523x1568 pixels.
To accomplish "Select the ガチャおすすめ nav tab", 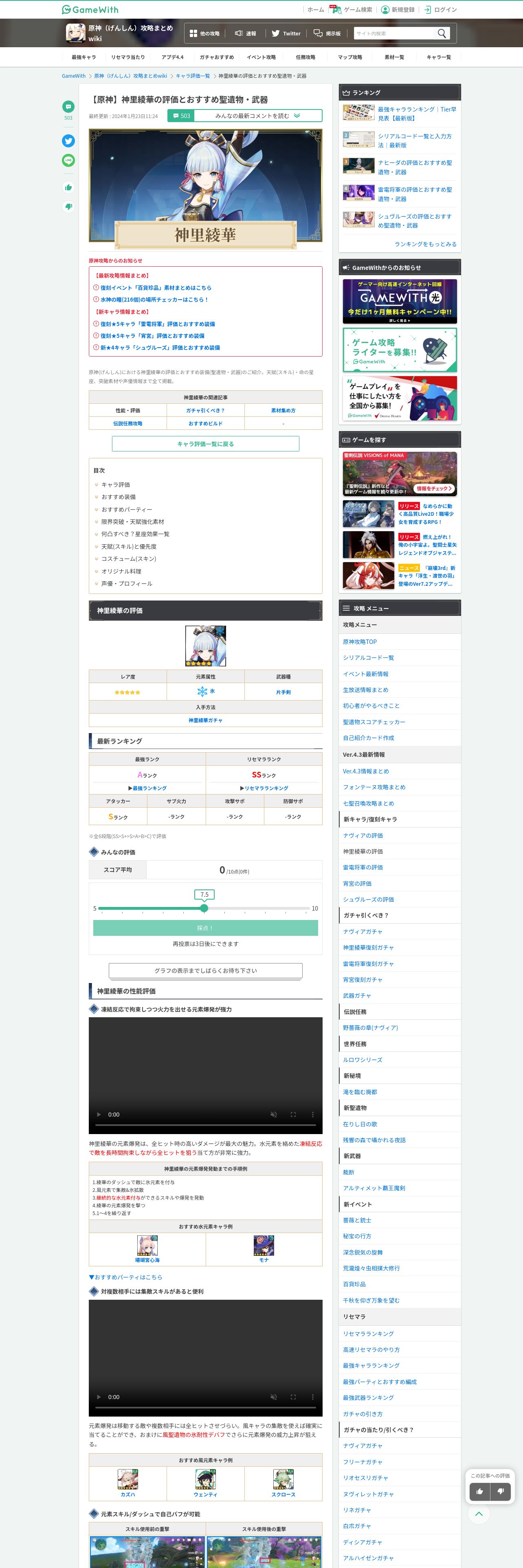I will (x=217, y=57).
